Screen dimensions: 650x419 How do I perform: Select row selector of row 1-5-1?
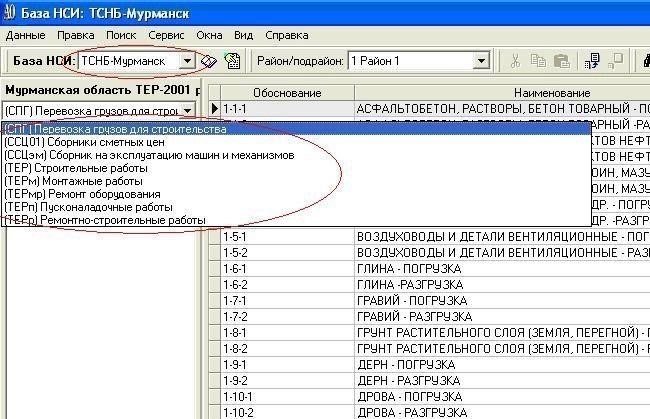click(214, 237)
